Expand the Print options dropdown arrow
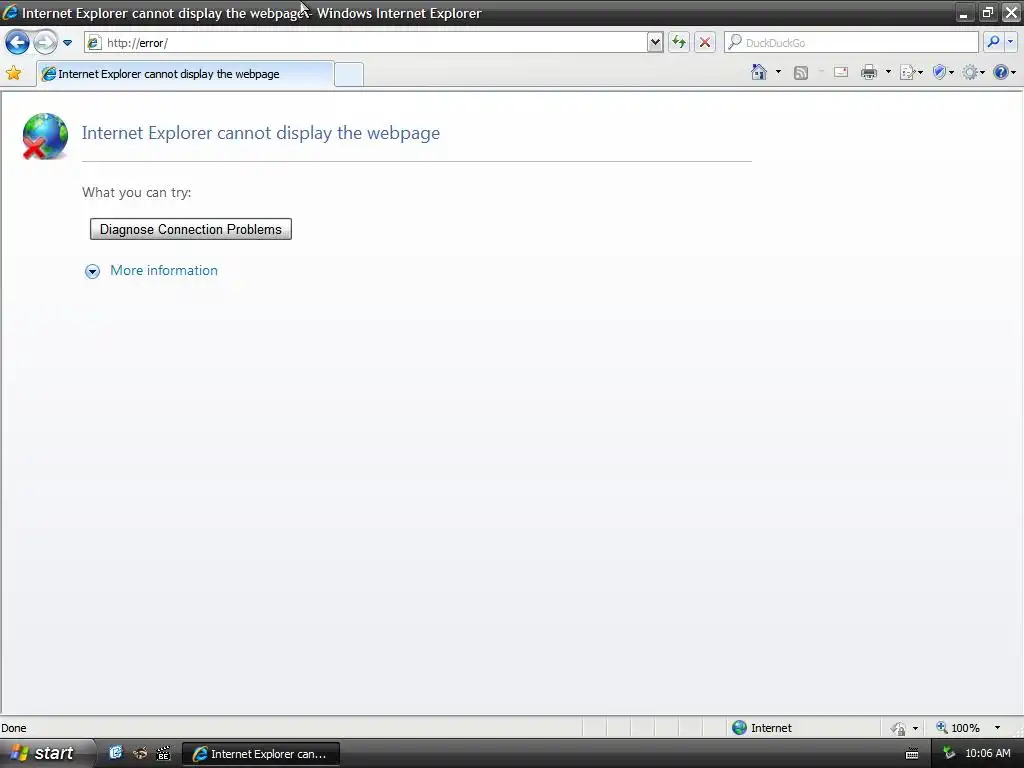This screenshot has height=768, width=1024. (x=888, y=72)
